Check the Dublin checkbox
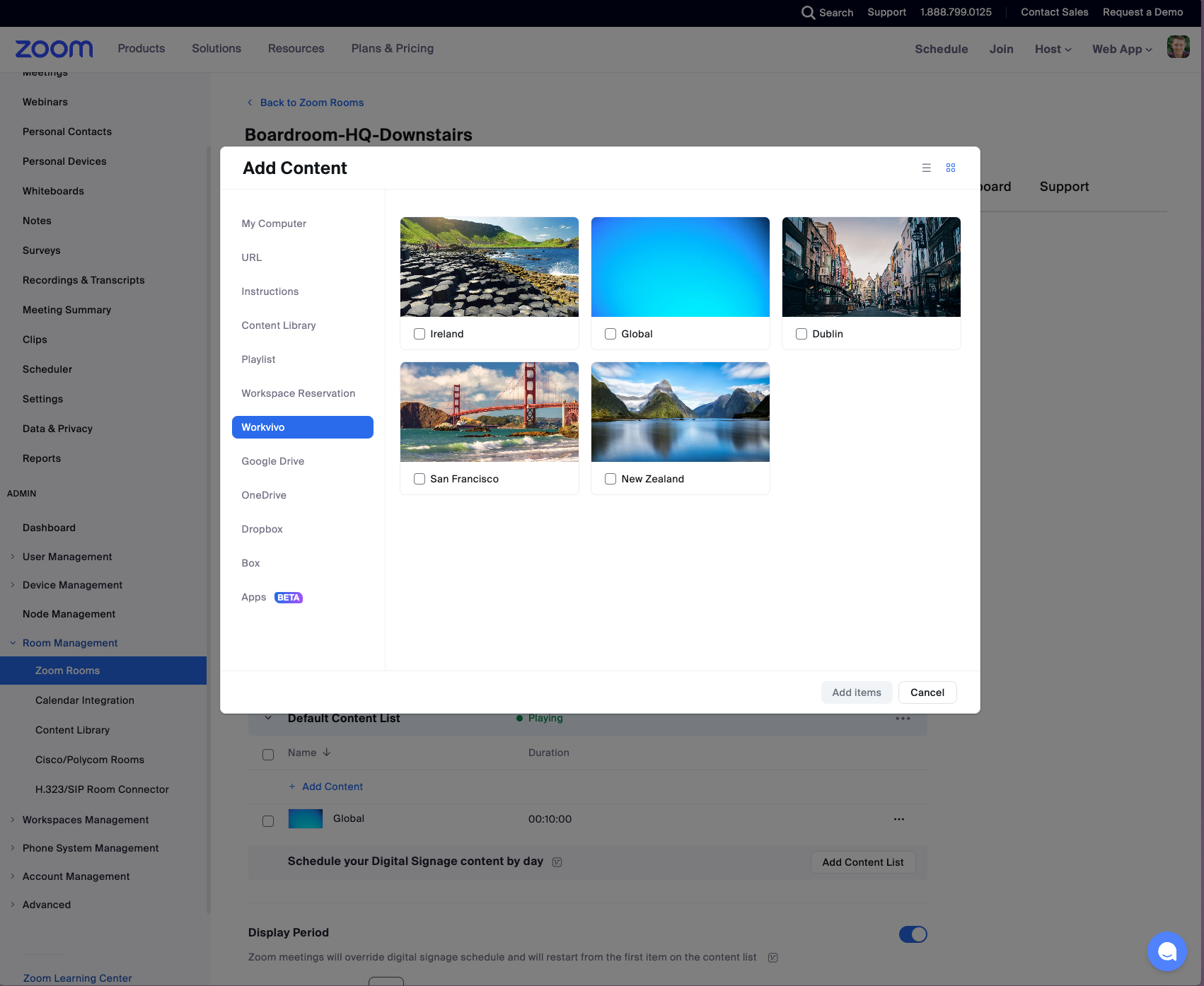Image resolution: width=1204 pixels, height=986 pixels. pyautogui.click(x=801, y=334)
